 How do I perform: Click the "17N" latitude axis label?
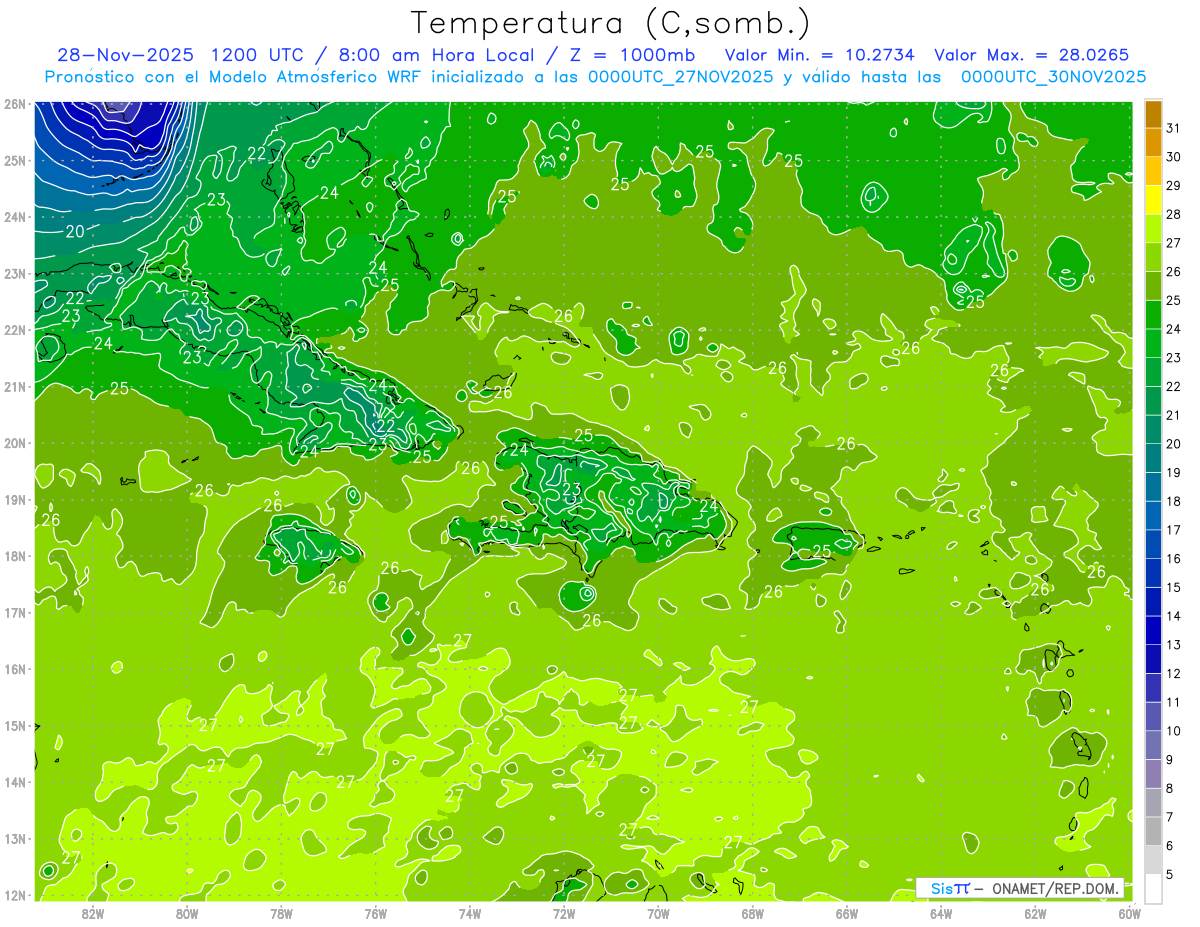tap(14, 612)
